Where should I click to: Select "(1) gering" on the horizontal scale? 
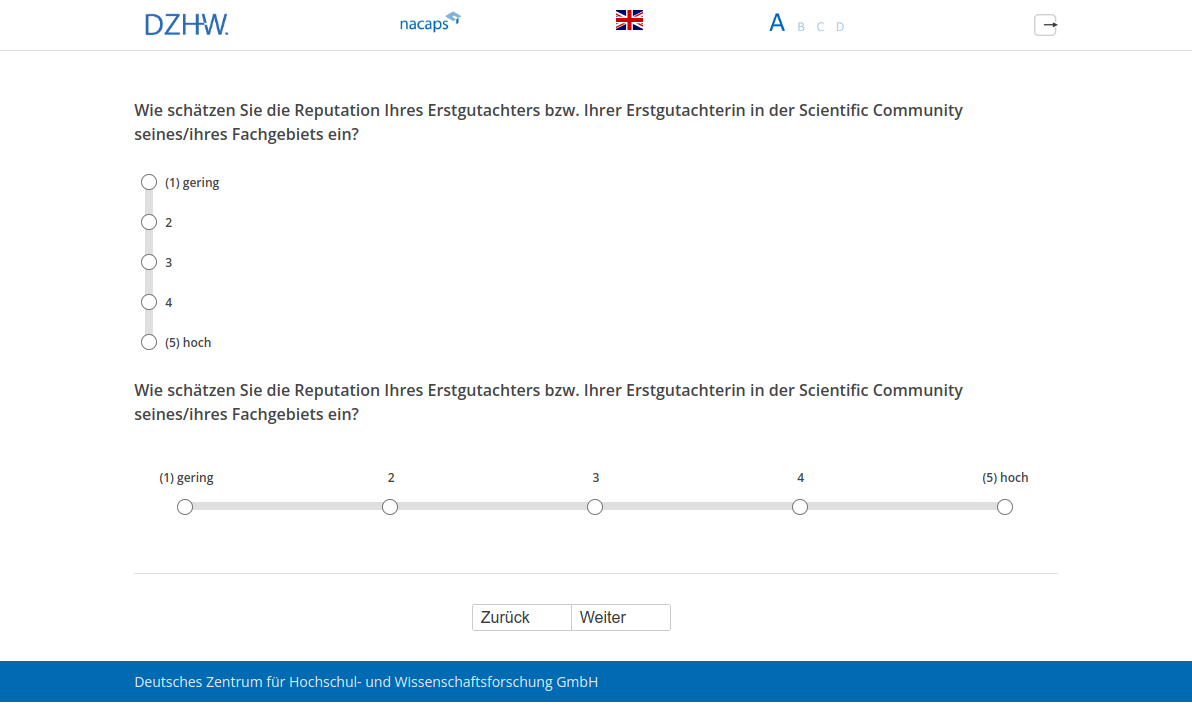pos(185,507)
